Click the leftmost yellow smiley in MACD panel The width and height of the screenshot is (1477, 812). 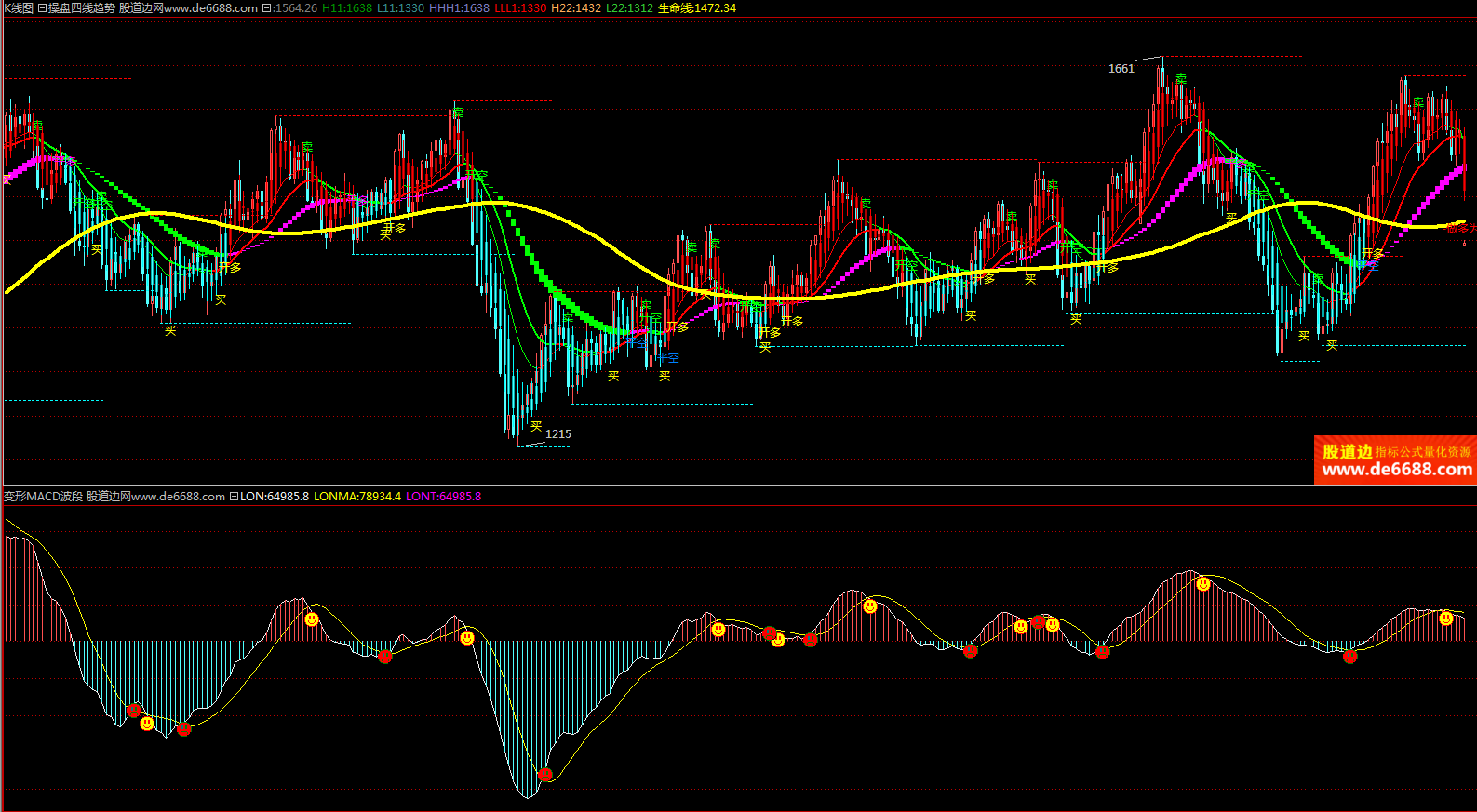(147, 723)
